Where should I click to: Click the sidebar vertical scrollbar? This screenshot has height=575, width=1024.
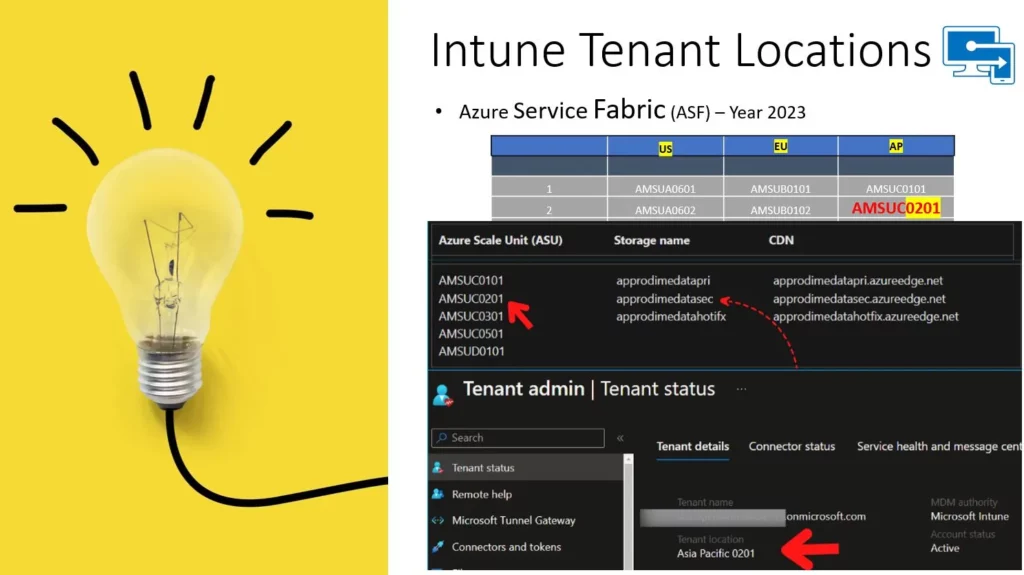pos(628,512)
